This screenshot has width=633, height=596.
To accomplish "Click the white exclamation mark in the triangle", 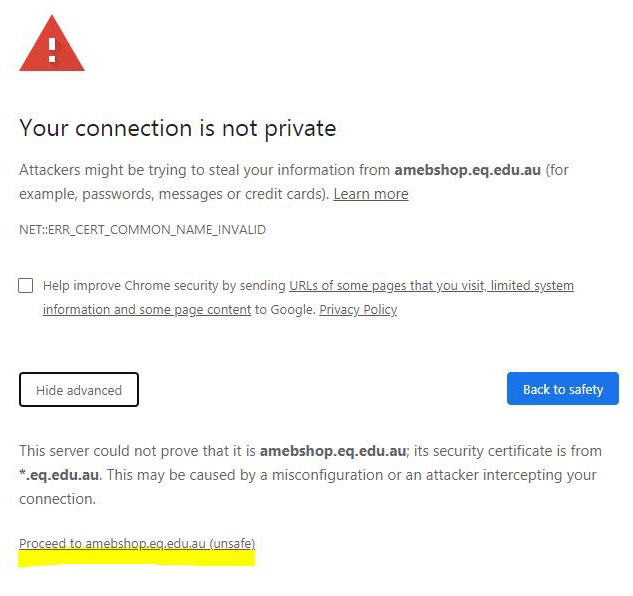I will click(x=52, y=50).
